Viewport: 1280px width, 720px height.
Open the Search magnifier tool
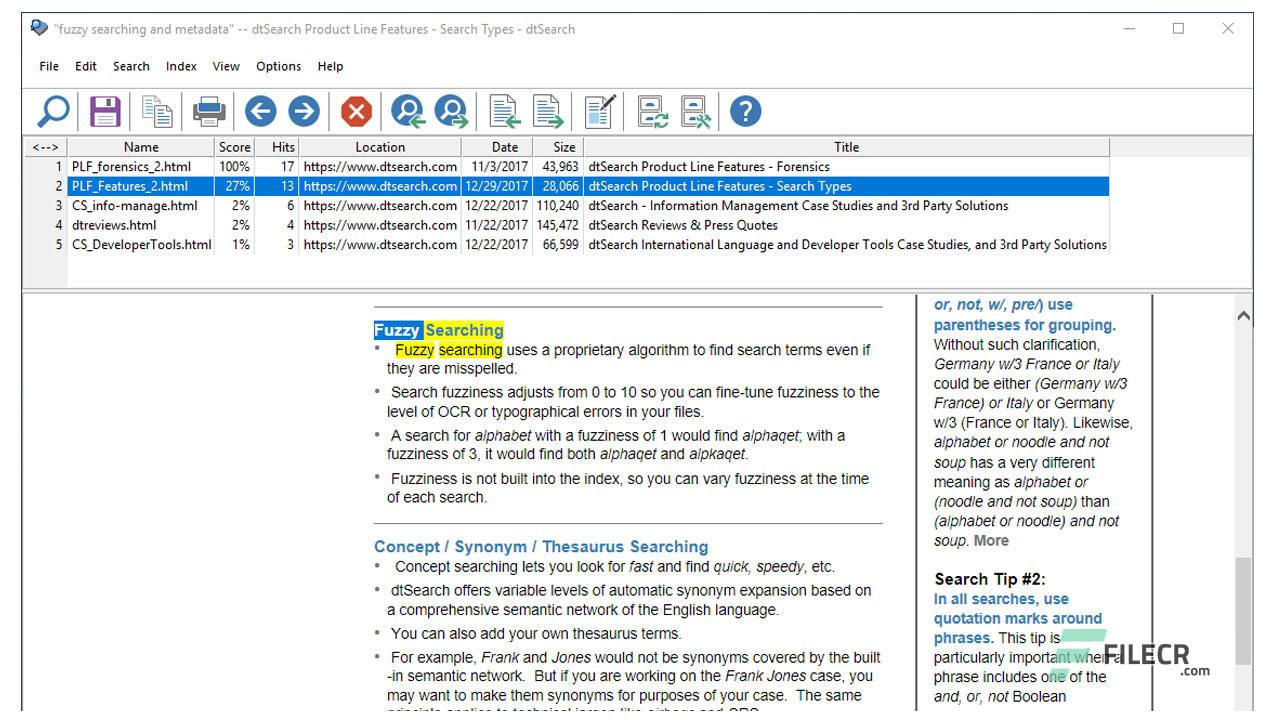pos(53,111)
